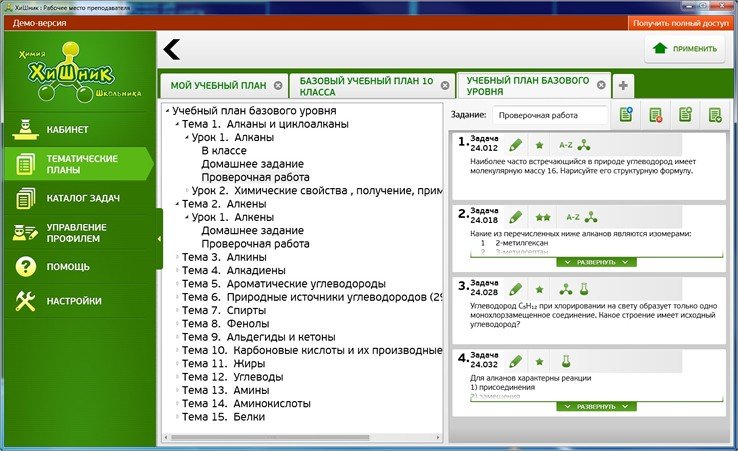This screenshot has height=451, width=738.
Task: Click the back arrow icon
Action: point(172,49)
